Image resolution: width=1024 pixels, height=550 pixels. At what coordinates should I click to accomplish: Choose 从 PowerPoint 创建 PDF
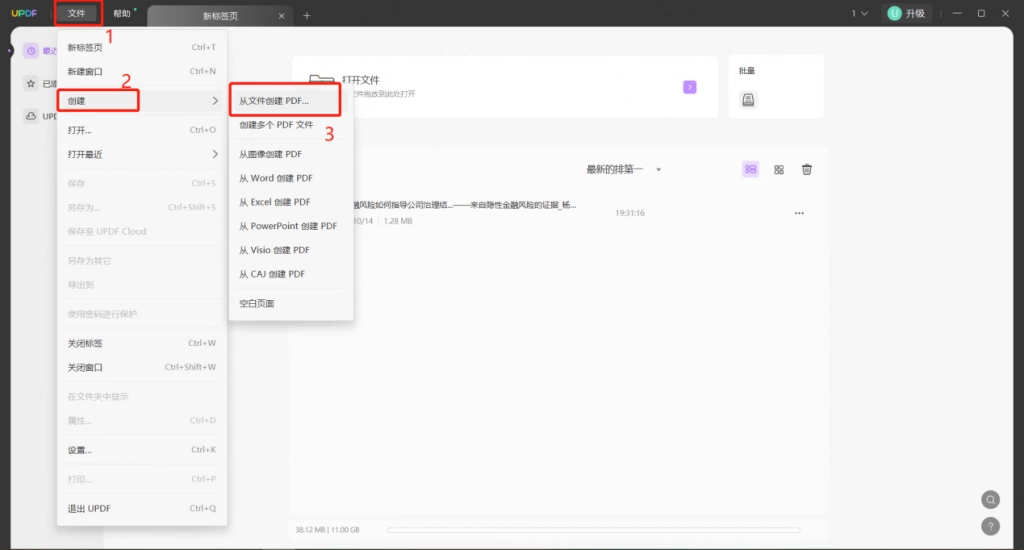click(291, 226)
